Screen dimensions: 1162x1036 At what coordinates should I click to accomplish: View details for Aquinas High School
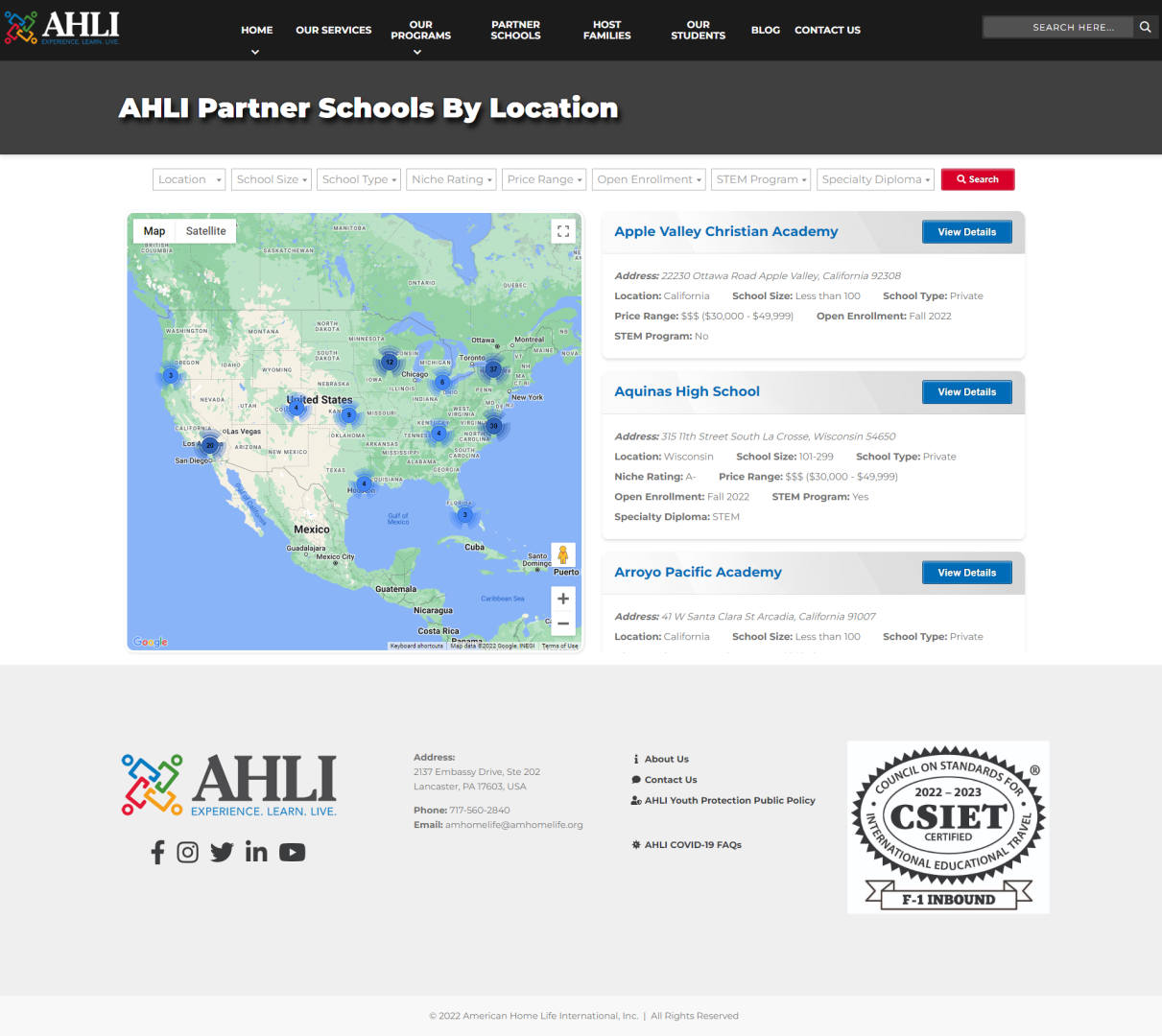coord(967,392)
